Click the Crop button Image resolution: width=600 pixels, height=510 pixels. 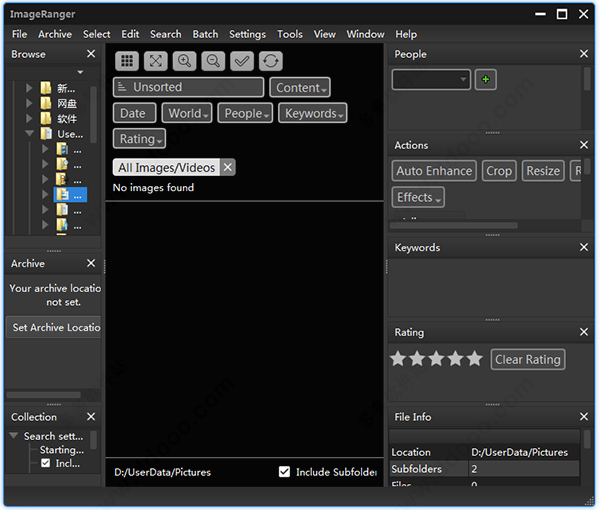tap(499, 171)
